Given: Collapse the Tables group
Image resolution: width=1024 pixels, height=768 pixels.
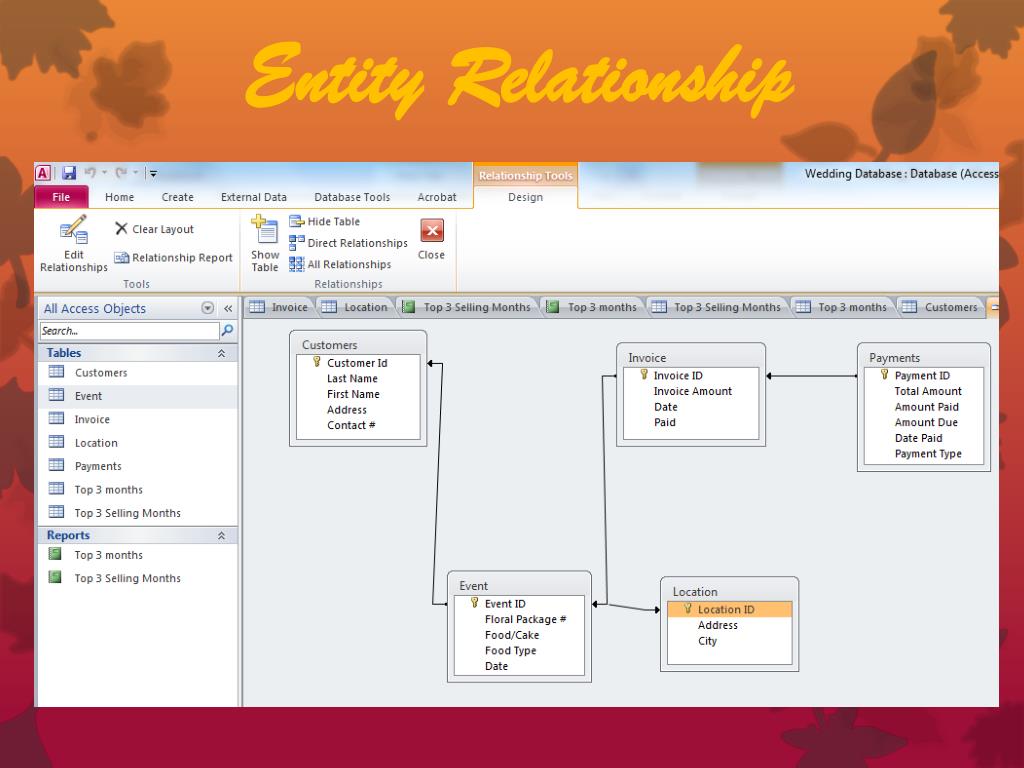Looking at the screenshot, I should 221,353.
